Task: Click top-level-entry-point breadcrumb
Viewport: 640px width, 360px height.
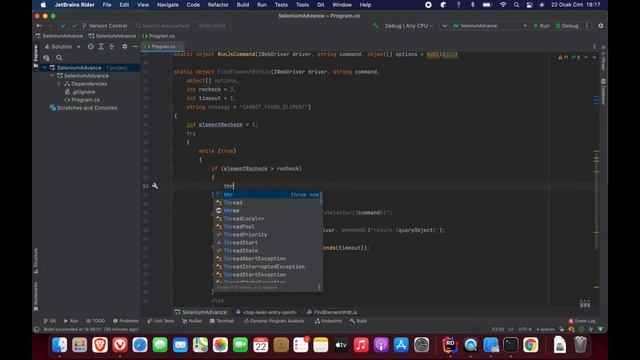Action: tap(266, 312)
